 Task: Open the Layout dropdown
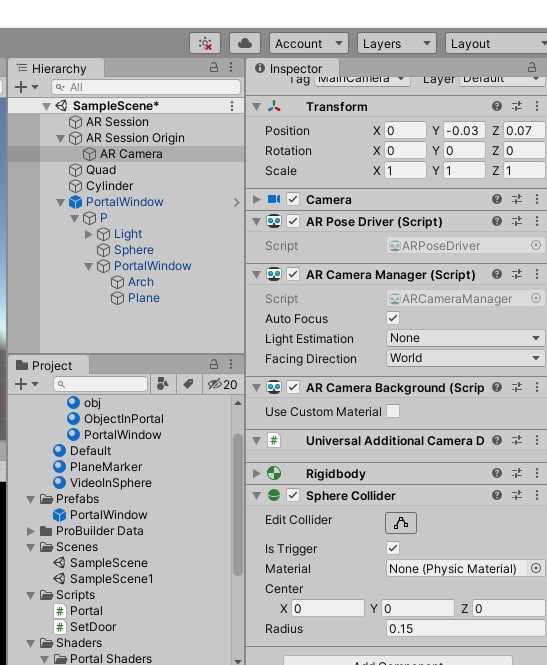point(496,43)
